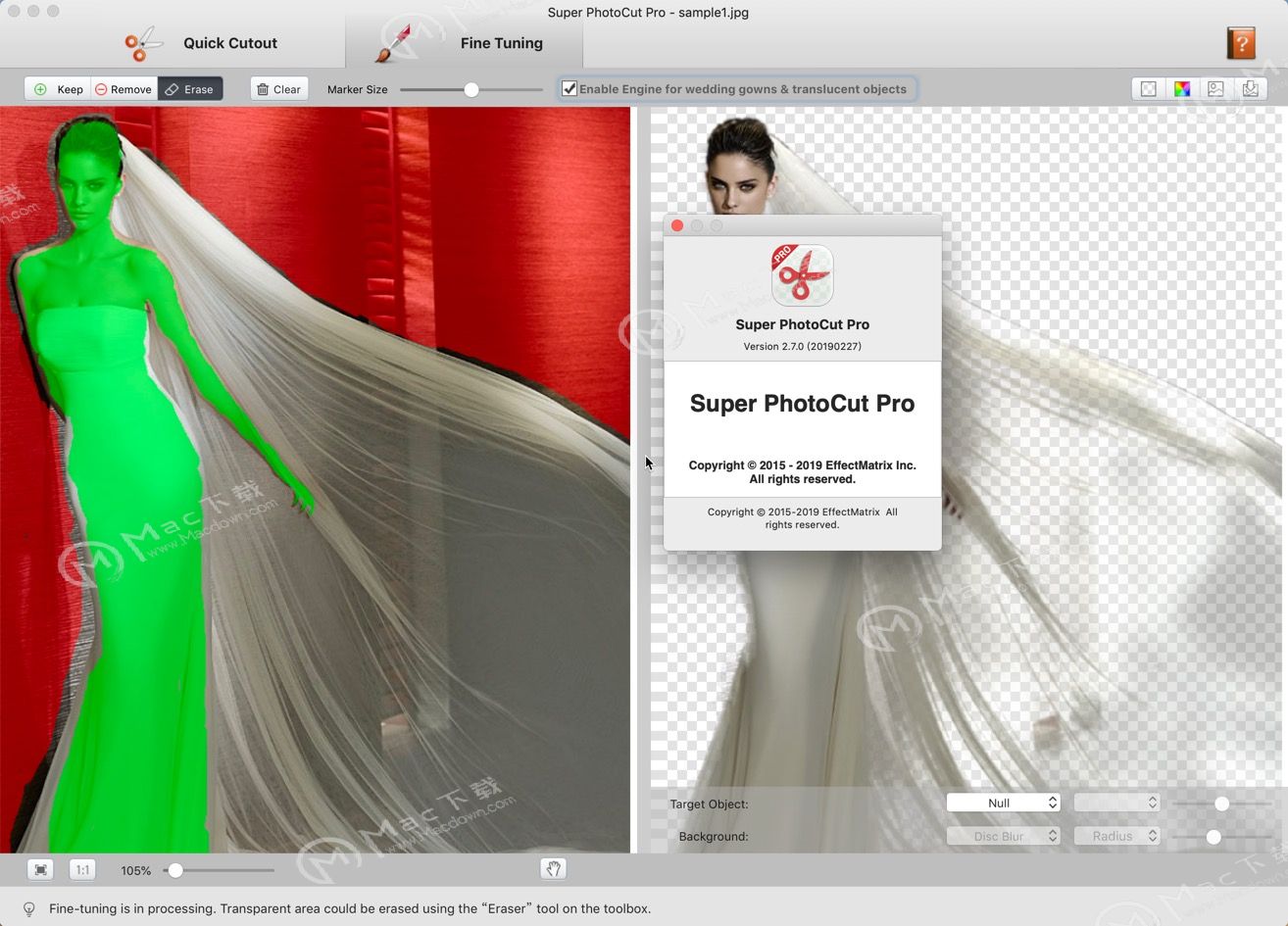Select the Keep marker tool
Screen dimensions: 1288x926
pyautogui.click(x=58, y=89)
